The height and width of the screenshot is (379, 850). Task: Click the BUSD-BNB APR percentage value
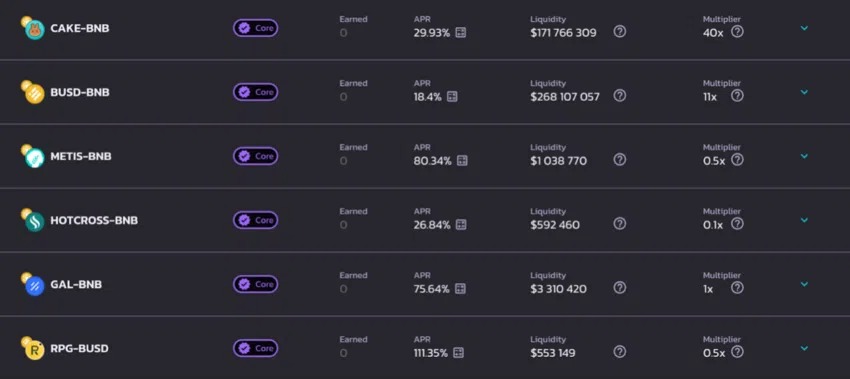(x=427, y=97)
